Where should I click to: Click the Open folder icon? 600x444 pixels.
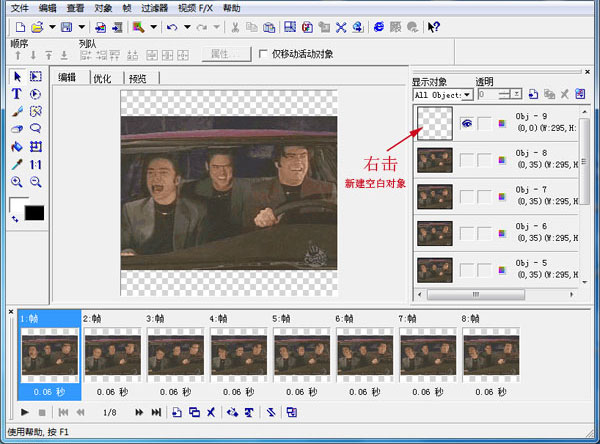[37, 27]
